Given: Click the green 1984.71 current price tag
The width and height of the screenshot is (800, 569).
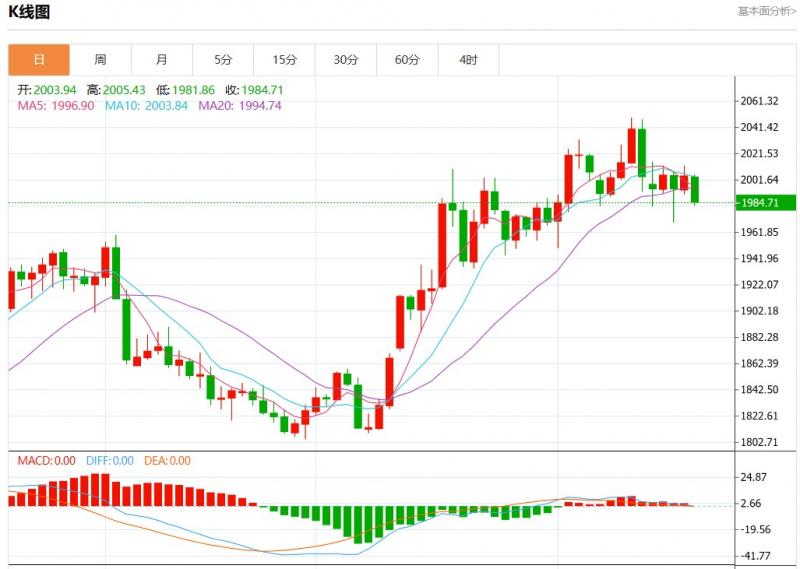Looking at the screenshot, I should click(x=759, y=203).
